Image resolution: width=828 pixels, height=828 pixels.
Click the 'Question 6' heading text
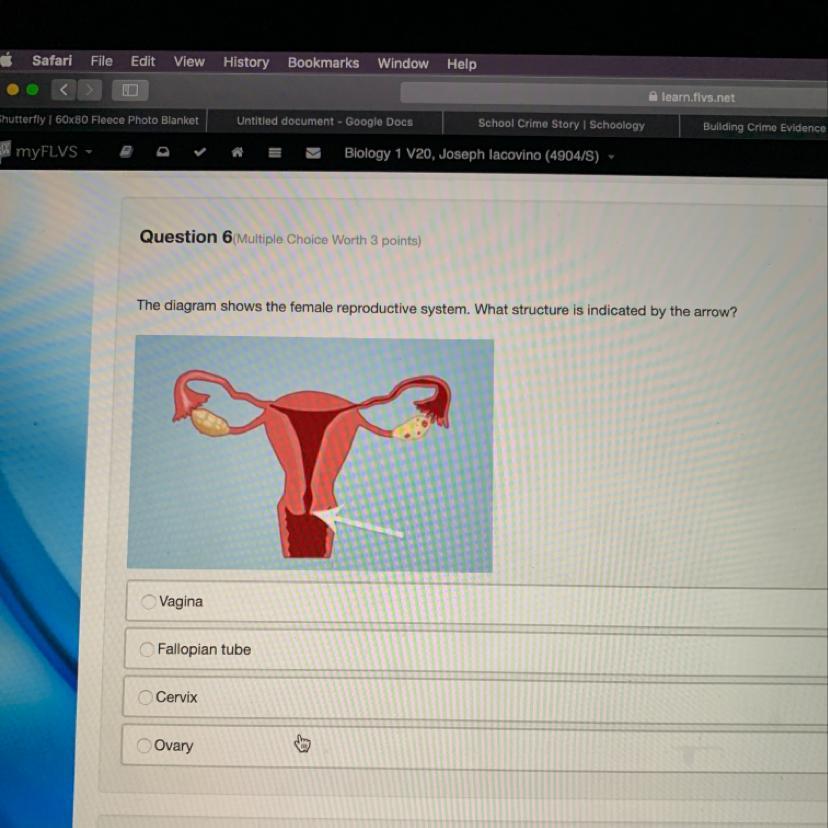(x=186, y=237)
